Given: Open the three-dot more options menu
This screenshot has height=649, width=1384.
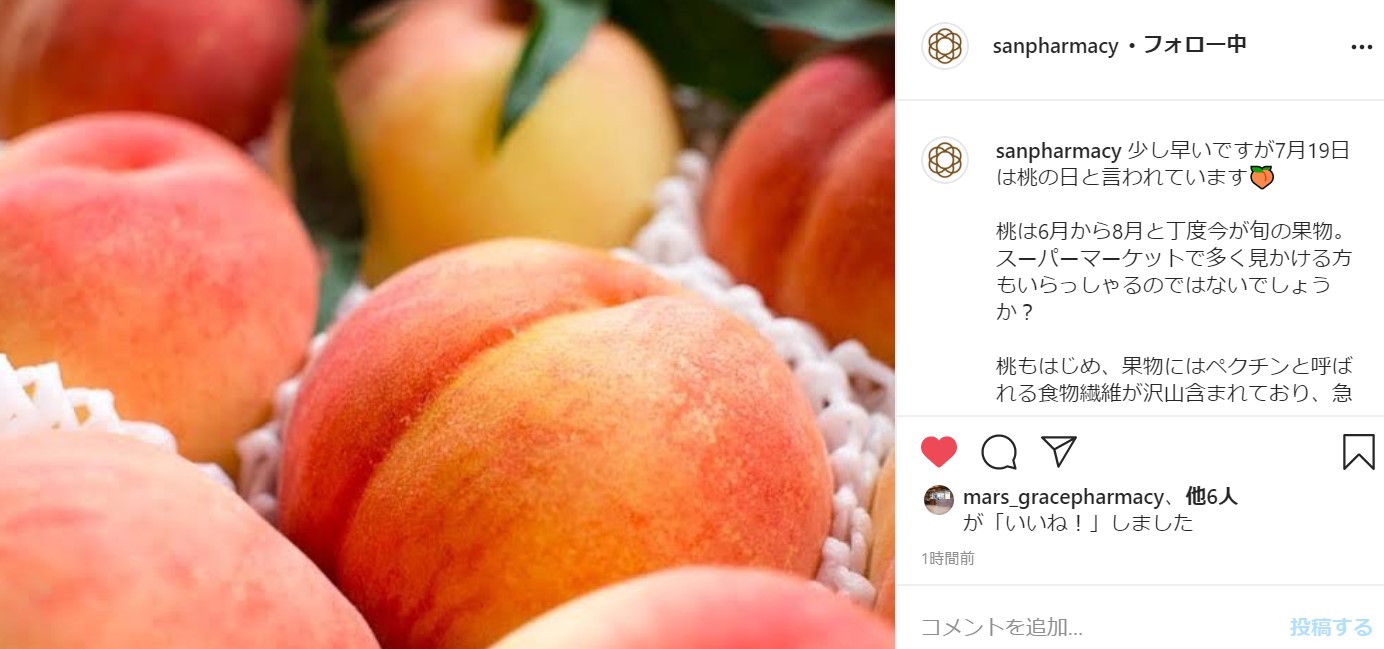Looking at the screenshot, I should click(1361, 46).
